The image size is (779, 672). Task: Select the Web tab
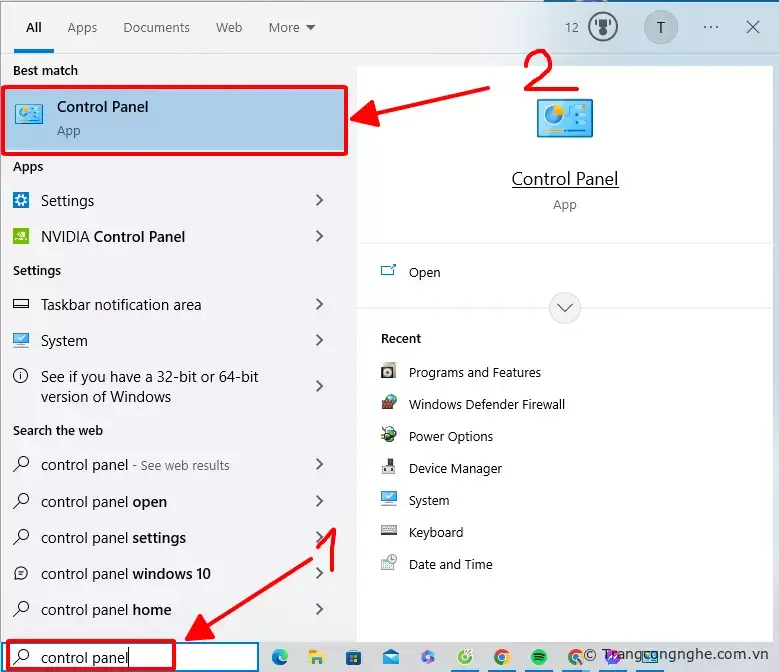tap(229, 28)
